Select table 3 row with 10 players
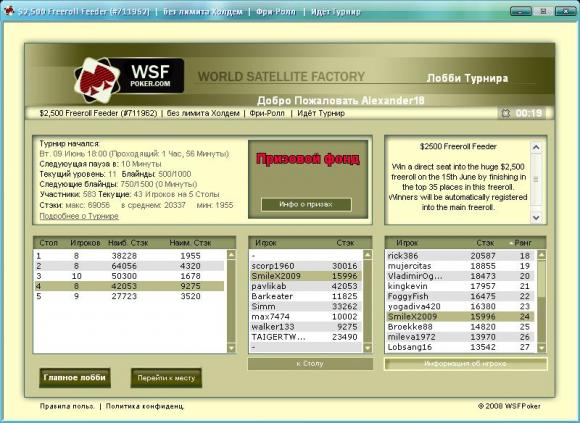Screen dimensions: 580x423 (129, 276)
